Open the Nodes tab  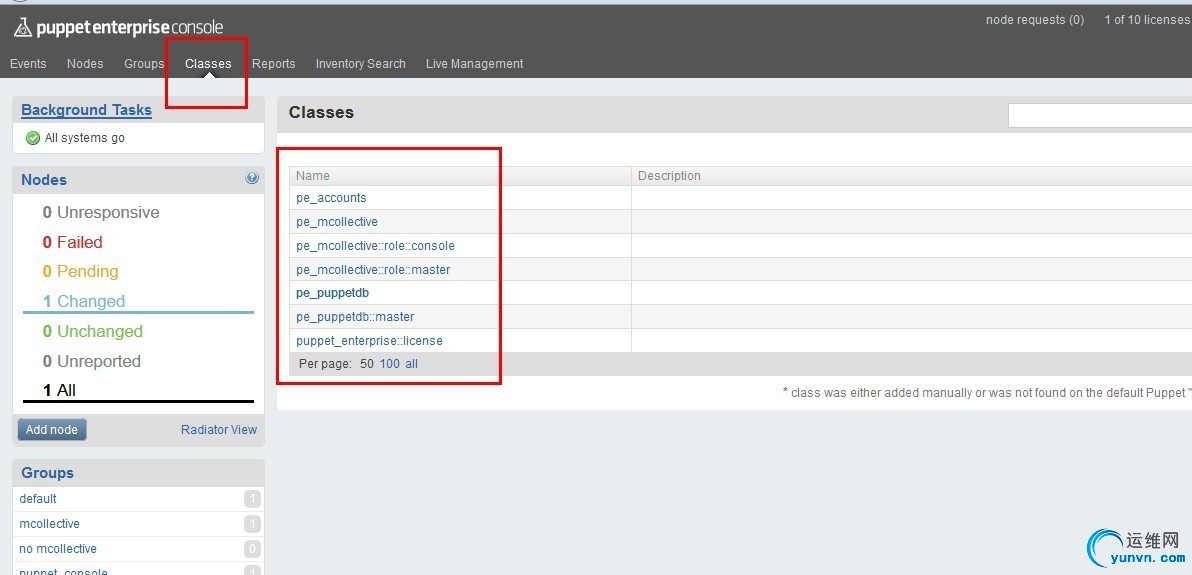click(x=85, y=64)
